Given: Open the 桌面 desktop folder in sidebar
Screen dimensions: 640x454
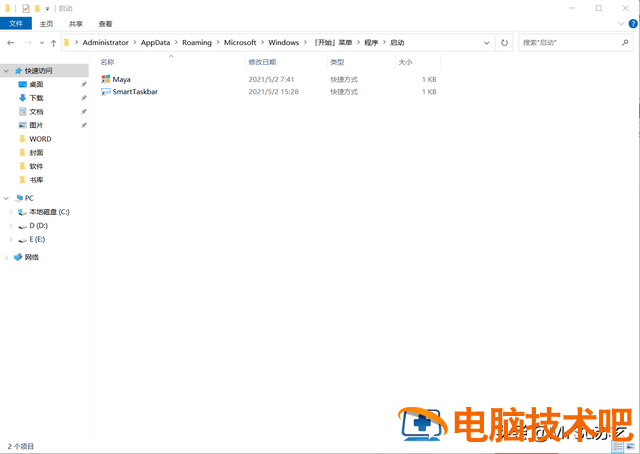Looking at the screenshot, I should click(x=36, y=85).
